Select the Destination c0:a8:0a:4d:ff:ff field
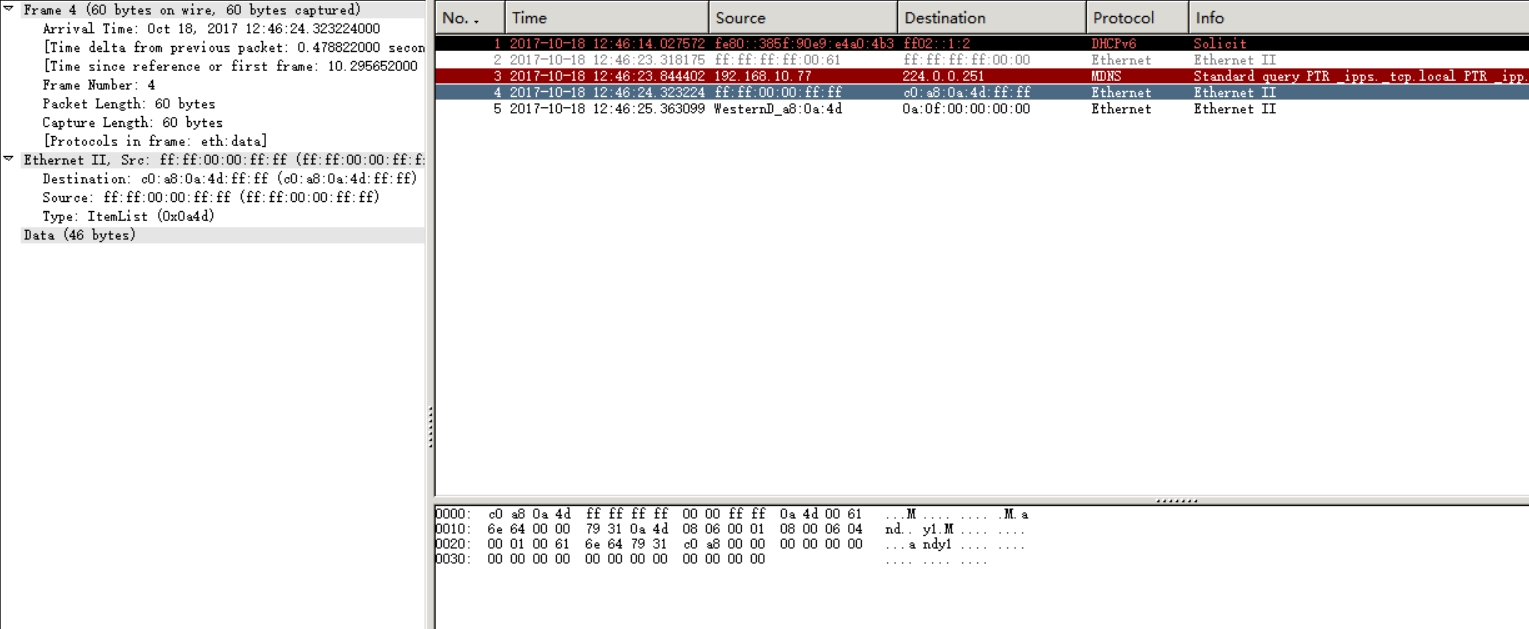The image size is (1529, 629). (229, 179)
